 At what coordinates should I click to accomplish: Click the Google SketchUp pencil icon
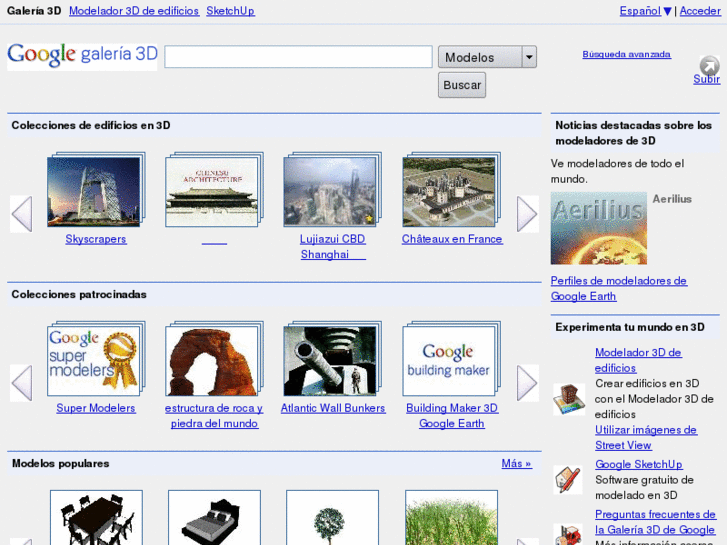(x=568, y=480)
